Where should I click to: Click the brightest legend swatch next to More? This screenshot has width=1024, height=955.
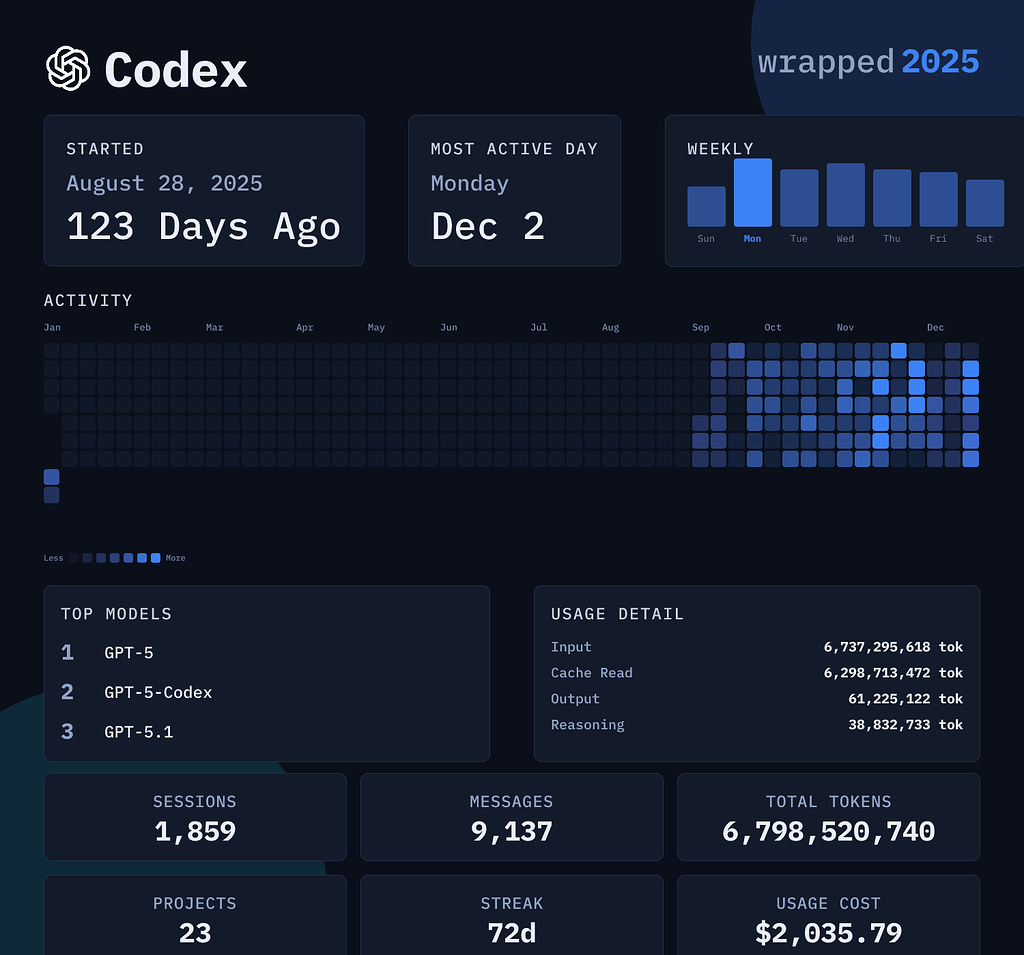[155, 558]
